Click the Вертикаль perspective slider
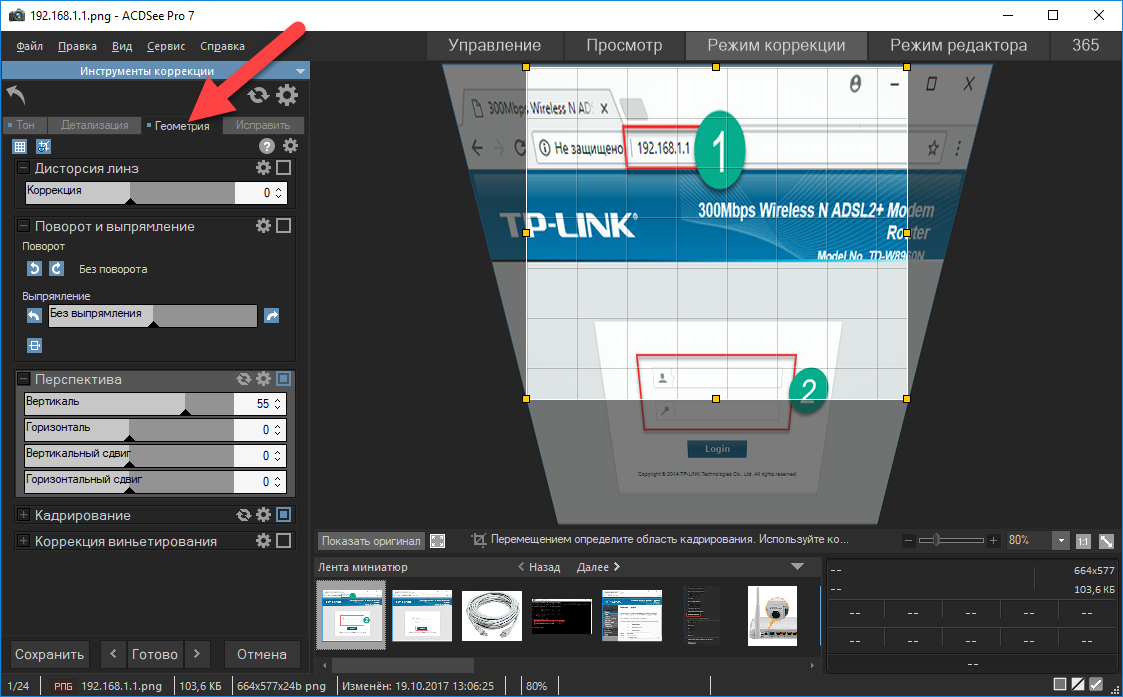 [x=128, y=404]
